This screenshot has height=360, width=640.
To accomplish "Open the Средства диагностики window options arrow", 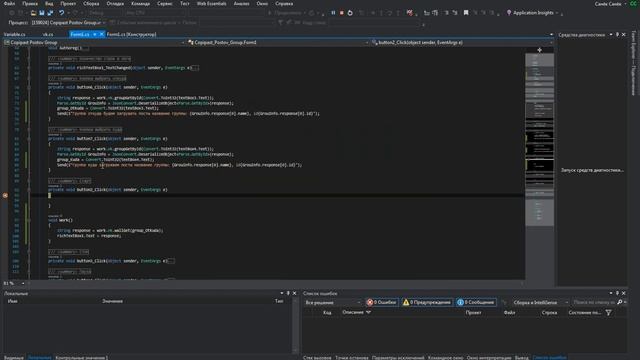I will click(611, 35).
